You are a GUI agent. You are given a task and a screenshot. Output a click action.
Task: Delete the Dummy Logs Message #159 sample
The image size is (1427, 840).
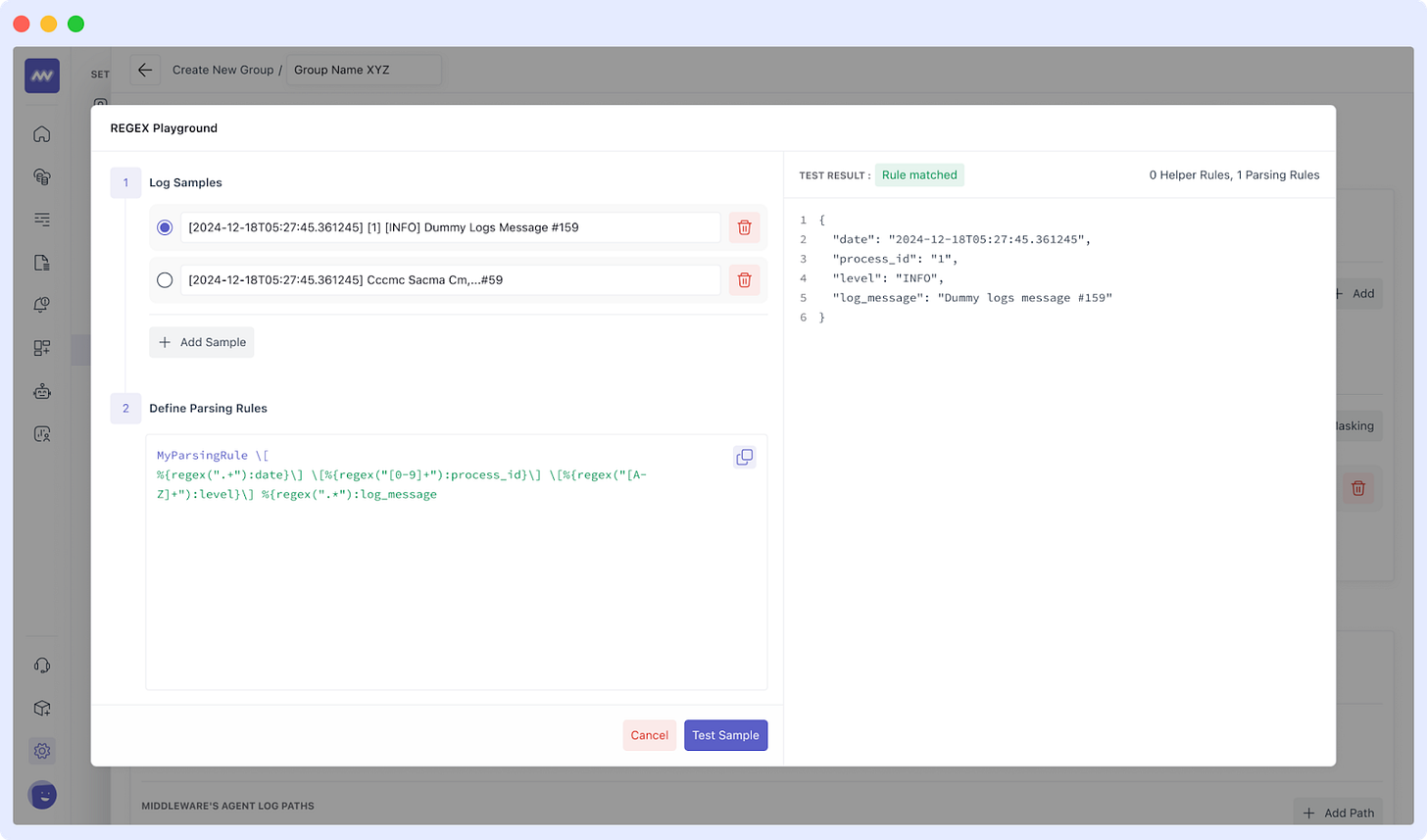(x=744, y=227)
